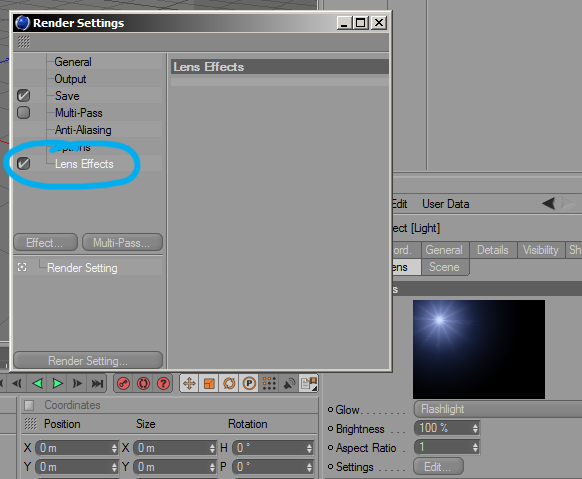Open the Edit menu in Attributes panel

[400, 204]
